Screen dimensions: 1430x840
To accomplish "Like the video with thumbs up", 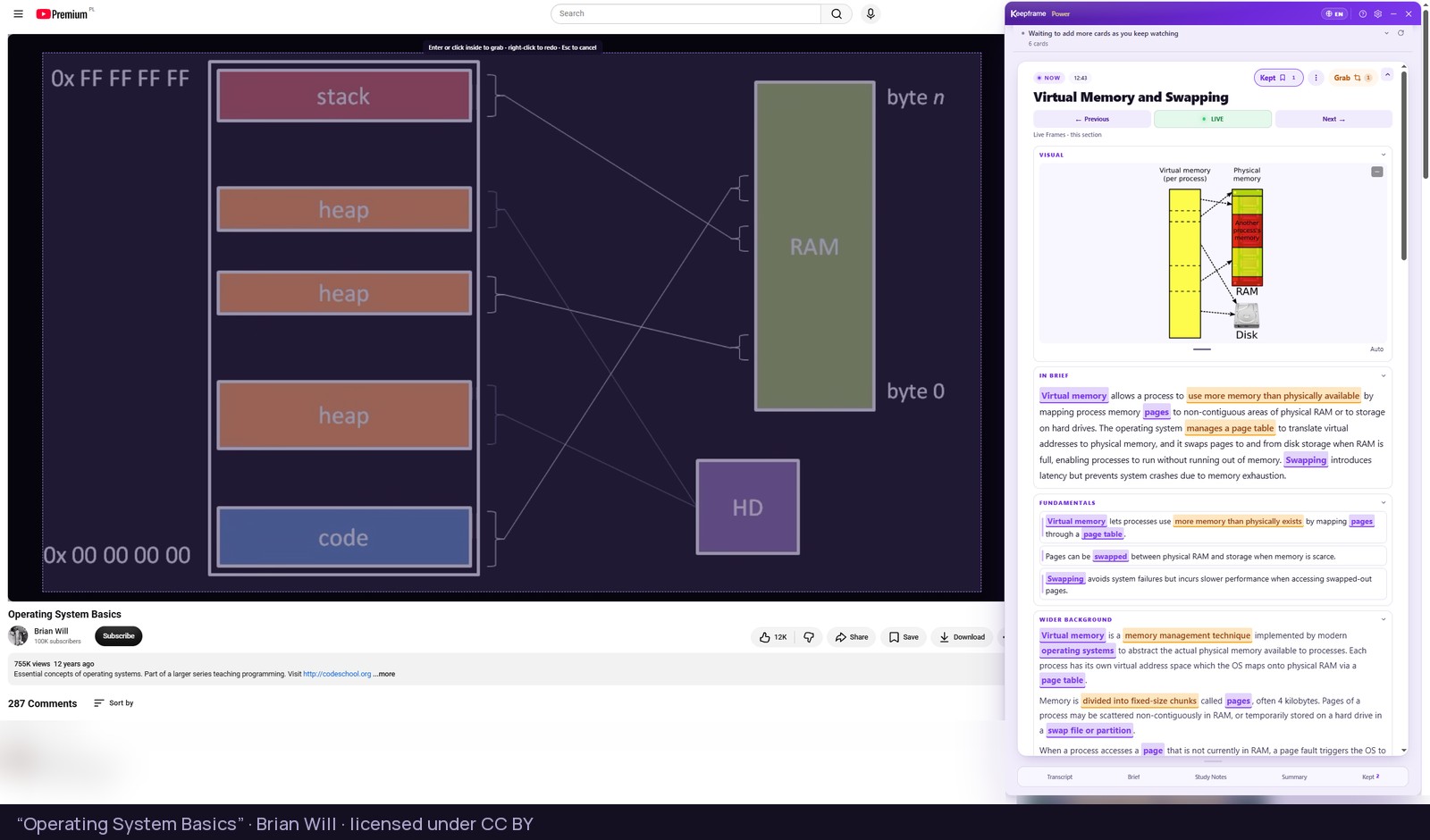I will [773, 637].
